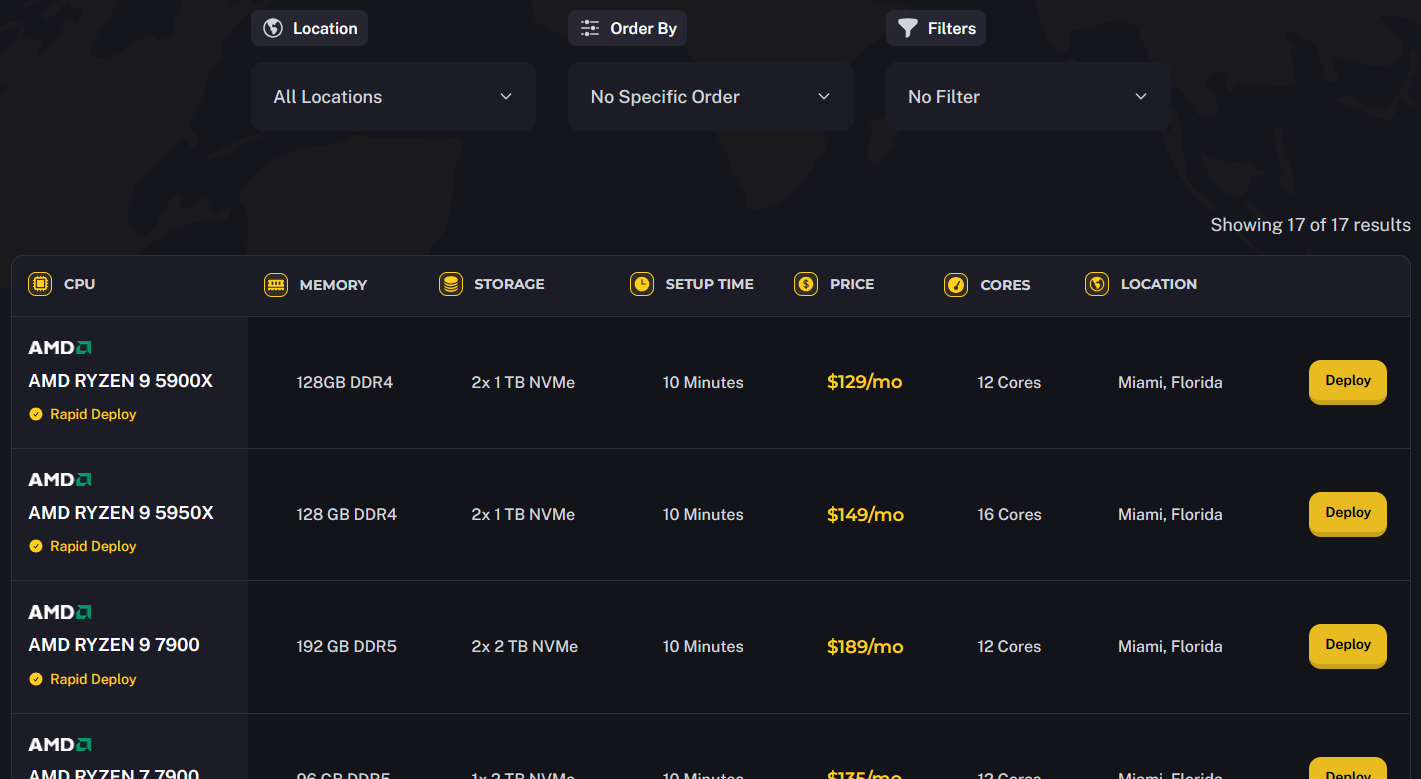Select the AMD RYZEN 9 5950X name
The height and width of the screenshot is (779, 1421).
pyautogui.click(x=121, y=513)
